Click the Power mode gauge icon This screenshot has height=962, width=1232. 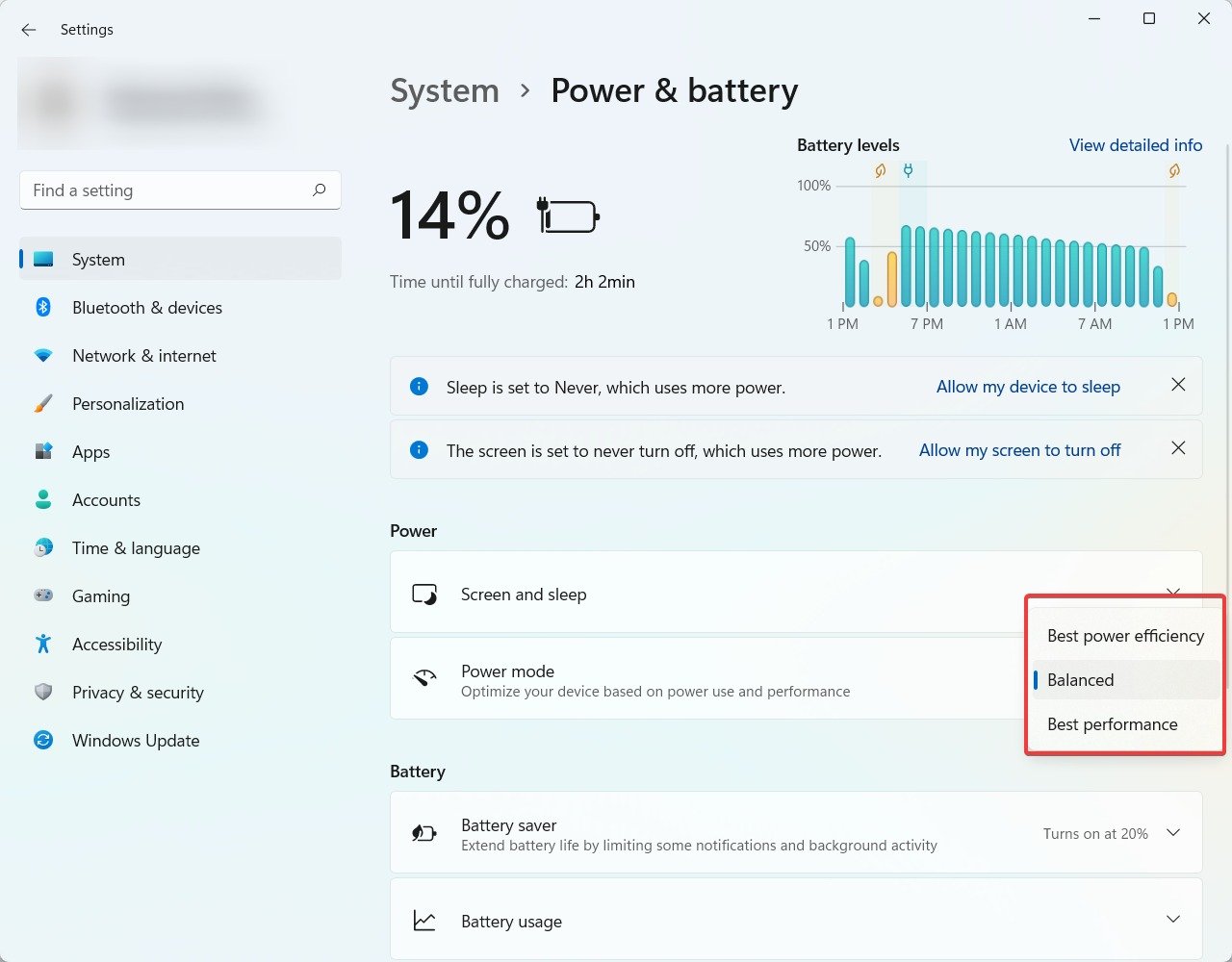424,678
